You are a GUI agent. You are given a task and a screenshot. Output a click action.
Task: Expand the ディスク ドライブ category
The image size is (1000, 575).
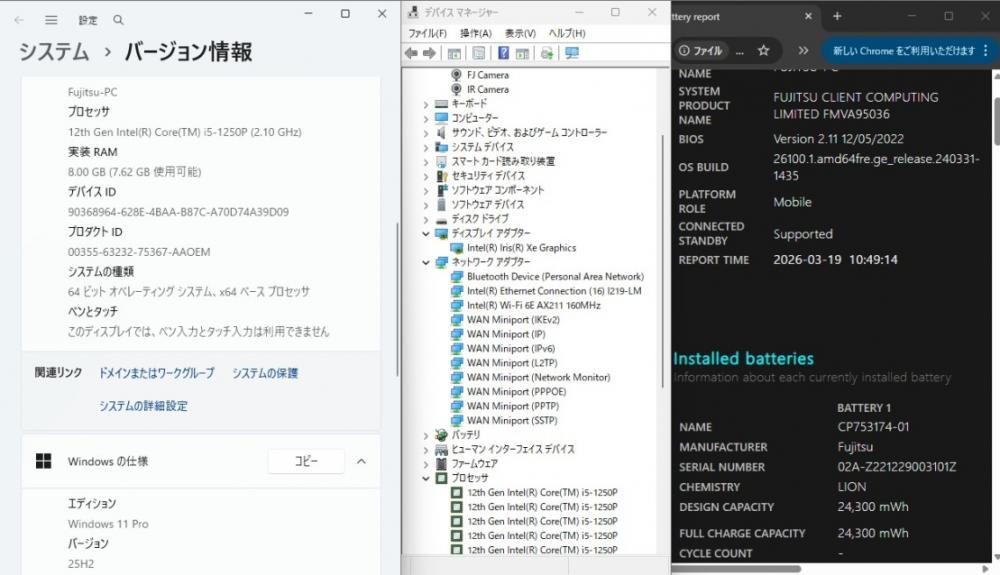pyautogui.click(x=426, y=219)
